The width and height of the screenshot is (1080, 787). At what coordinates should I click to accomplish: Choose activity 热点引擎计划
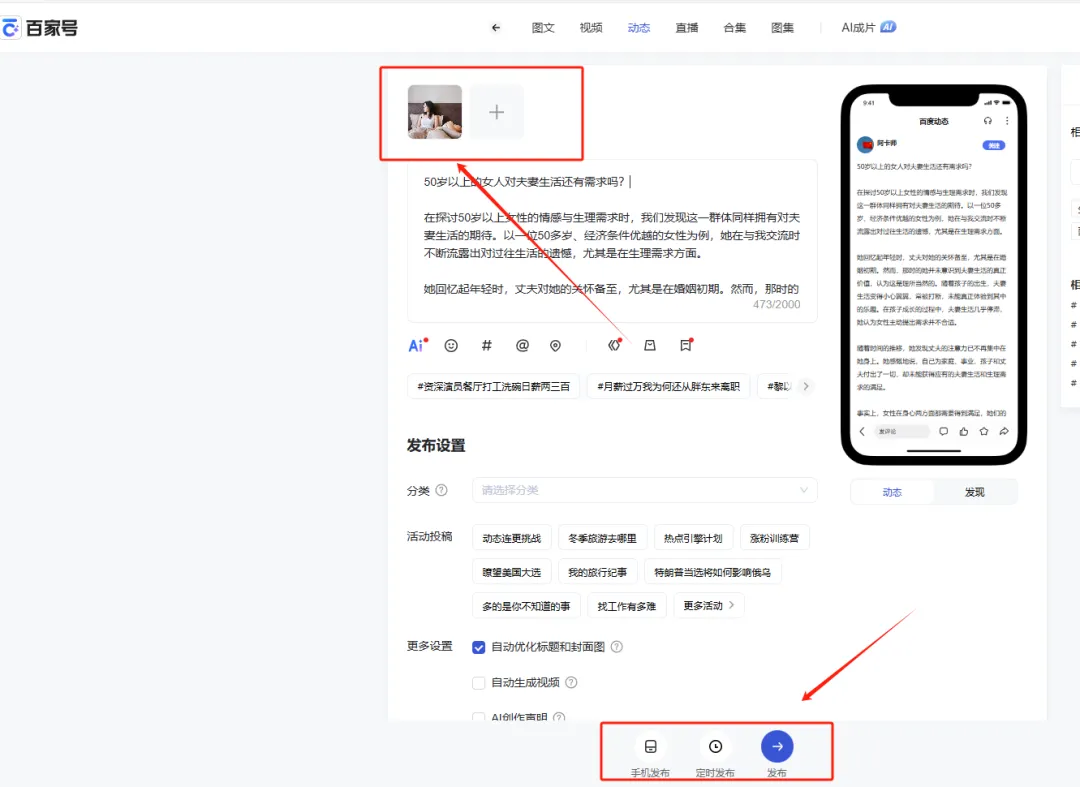(x=693, y=538)
